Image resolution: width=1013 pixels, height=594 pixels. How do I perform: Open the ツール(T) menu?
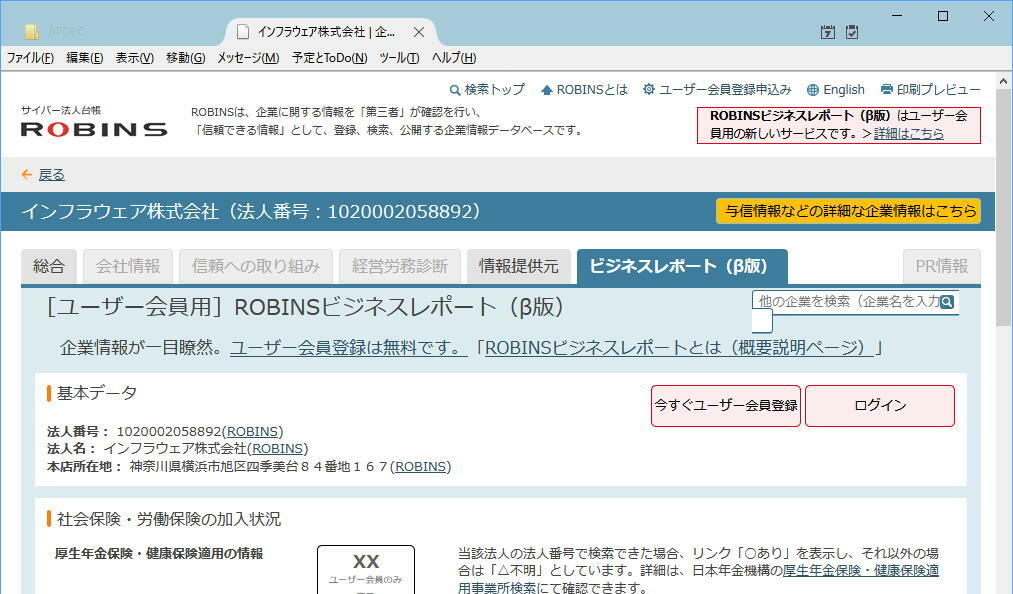click(x=399, y=58)
